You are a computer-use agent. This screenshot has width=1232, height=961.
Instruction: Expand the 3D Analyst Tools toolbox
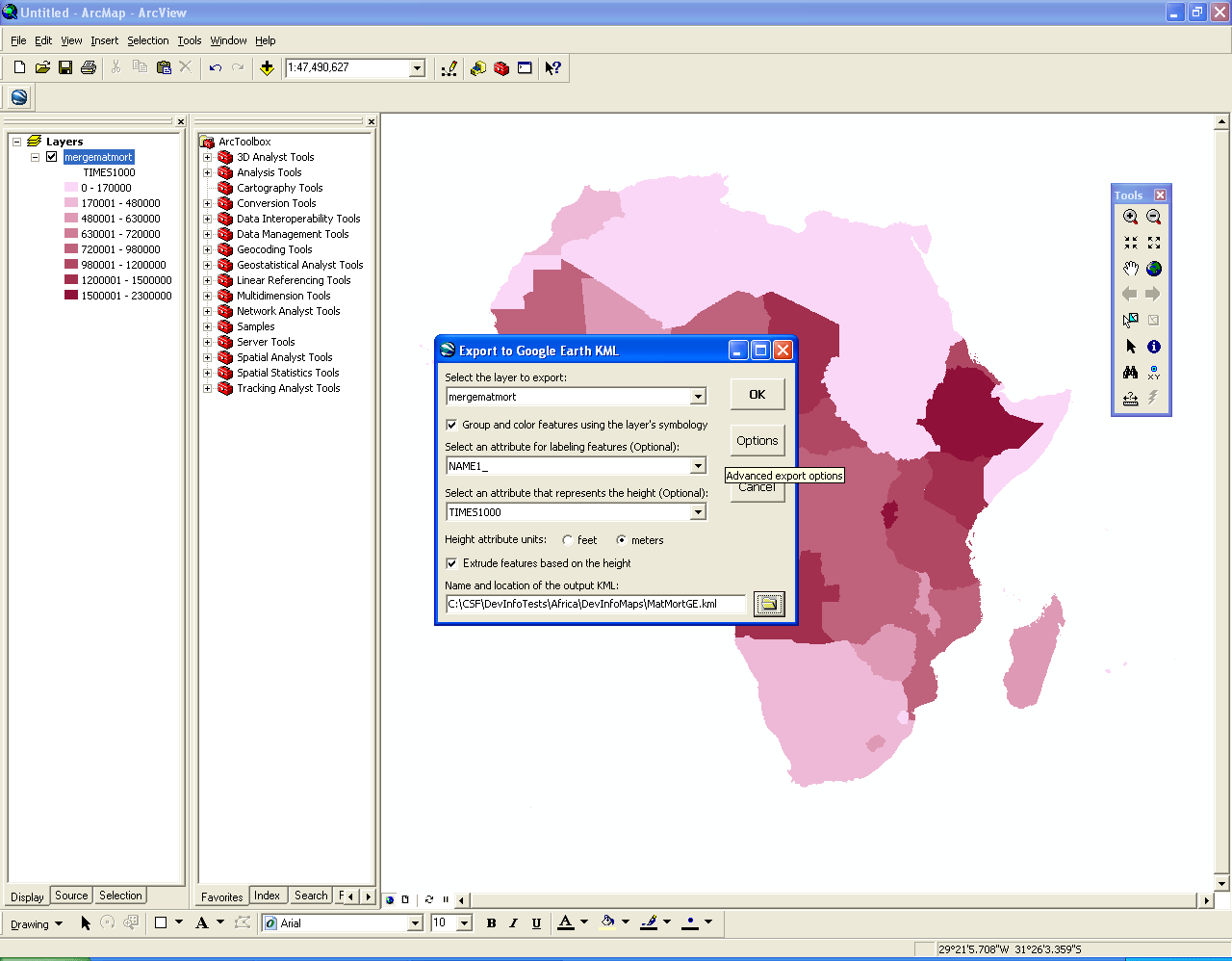pyautogui.click(x=207, y=157)
